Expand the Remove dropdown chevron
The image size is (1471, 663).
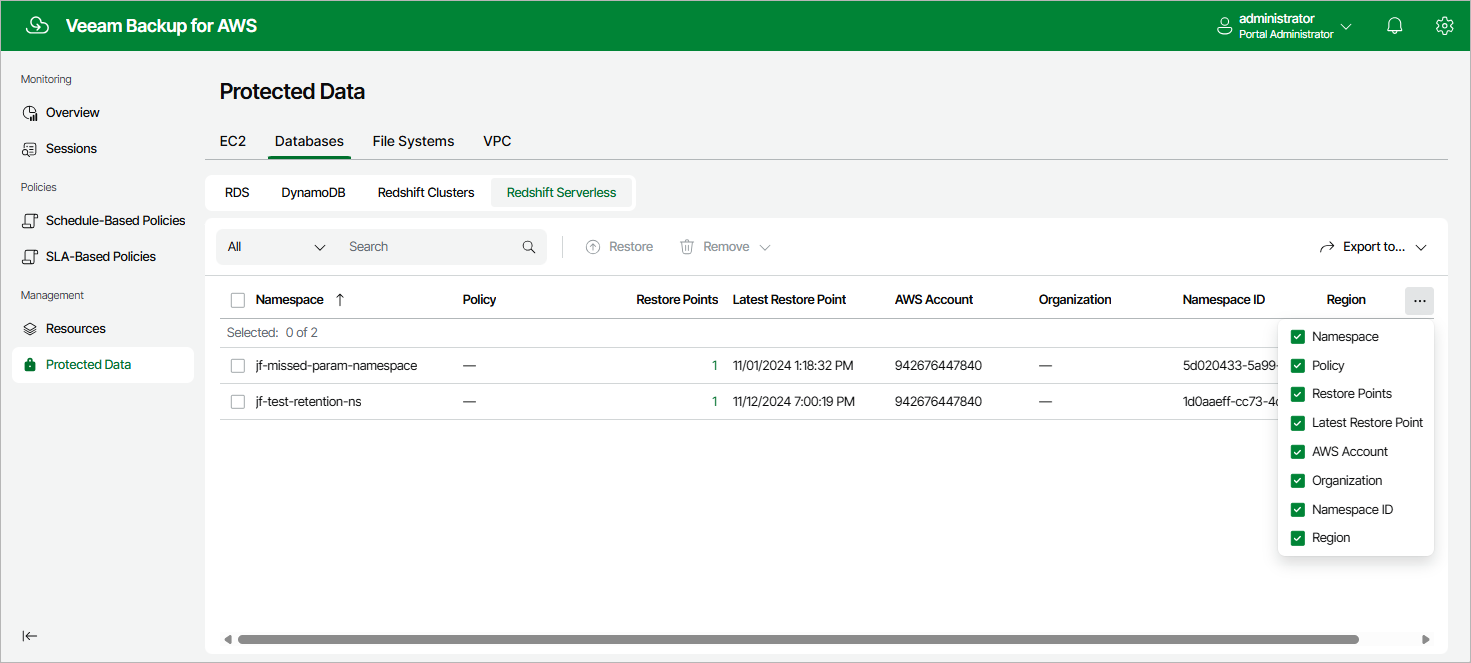point(765,247)
